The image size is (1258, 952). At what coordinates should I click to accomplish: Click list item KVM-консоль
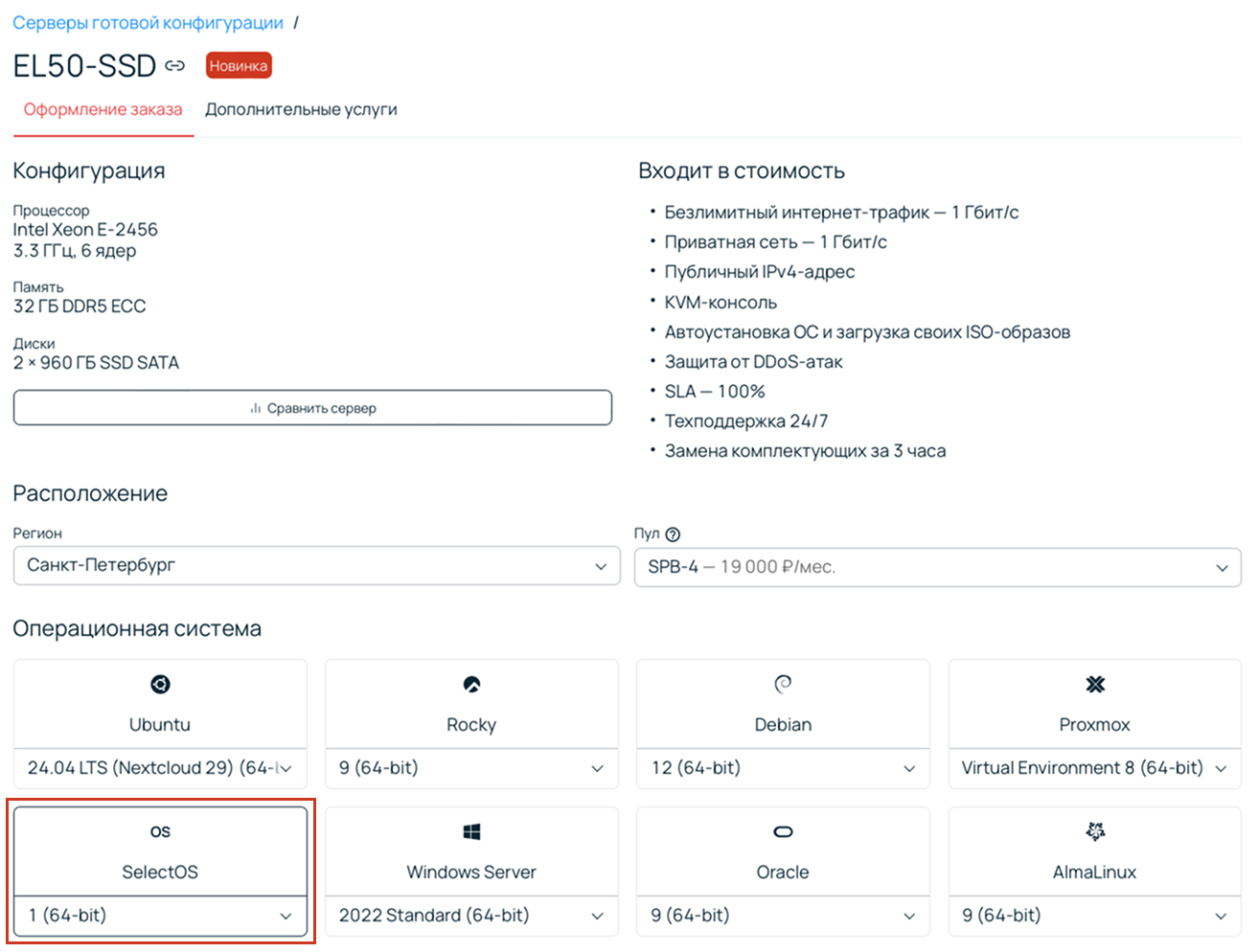720,303
